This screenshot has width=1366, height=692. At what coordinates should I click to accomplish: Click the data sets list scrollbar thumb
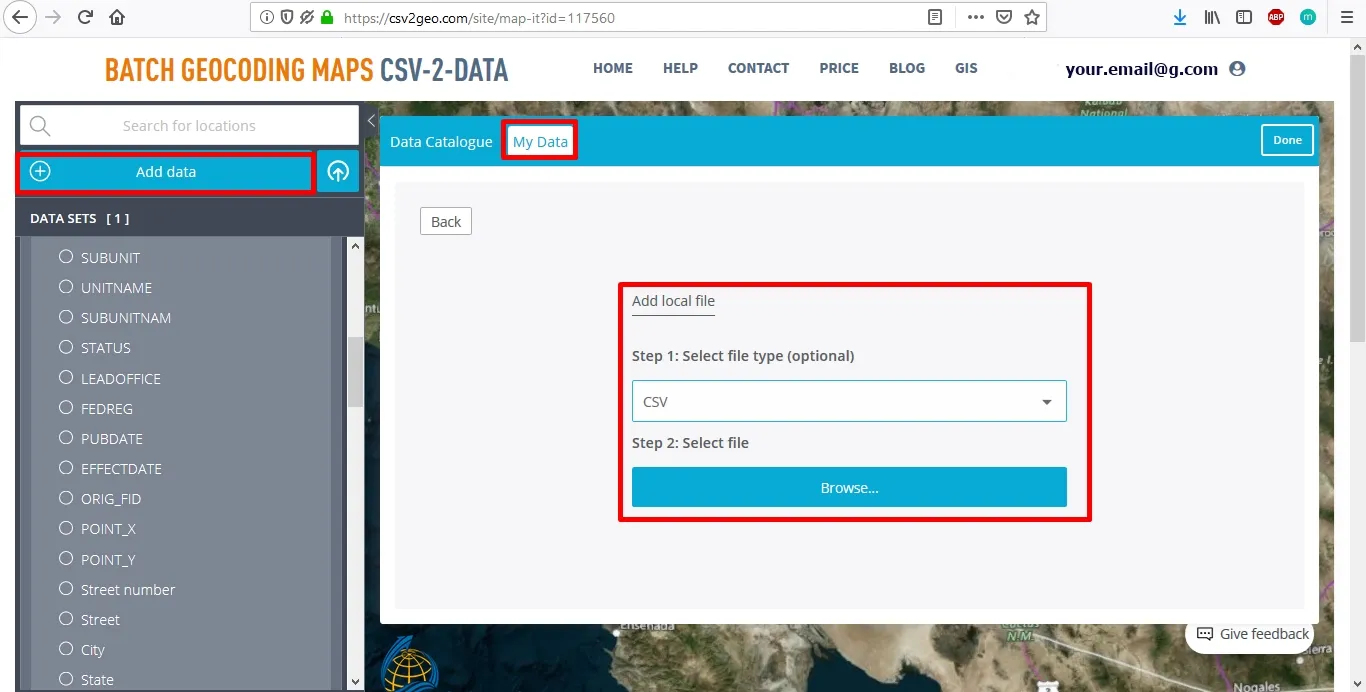click(355, 371)
